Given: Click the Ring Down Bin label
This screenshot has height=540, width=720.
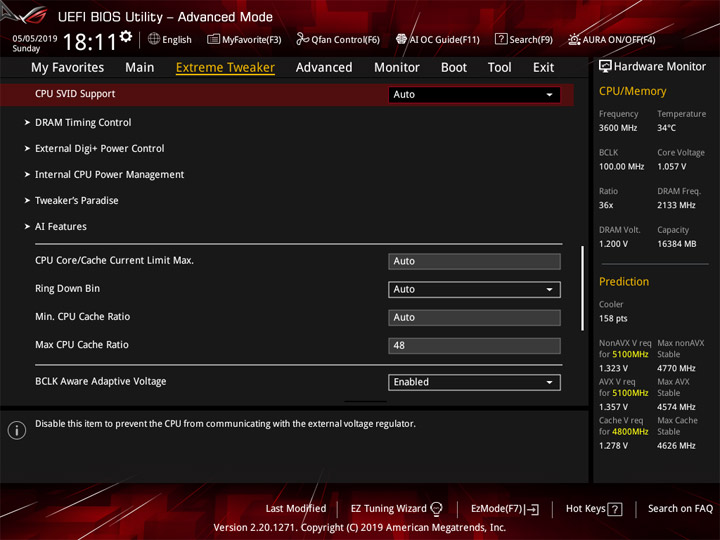Looking at the screenshot, I should coord(68,288).
